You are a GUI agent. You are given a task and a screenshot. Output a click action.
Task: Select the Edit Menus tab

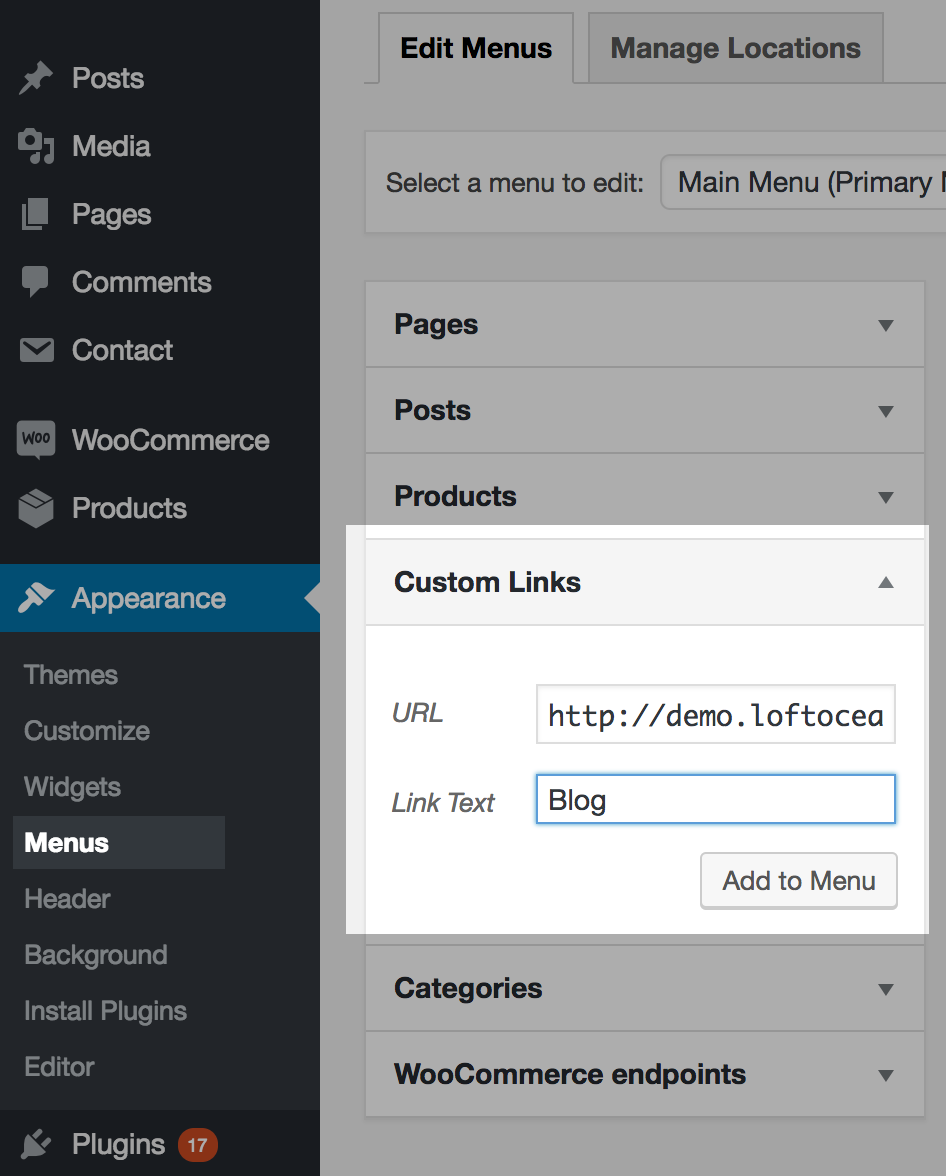pos(475,47)
